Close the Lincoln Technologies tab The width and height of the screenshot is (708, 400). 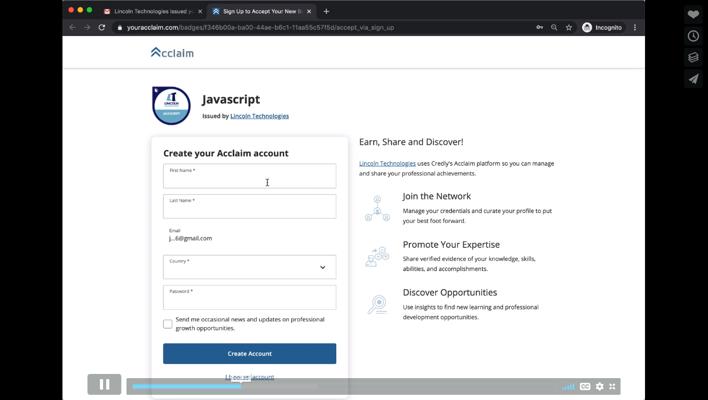point(200,11)
